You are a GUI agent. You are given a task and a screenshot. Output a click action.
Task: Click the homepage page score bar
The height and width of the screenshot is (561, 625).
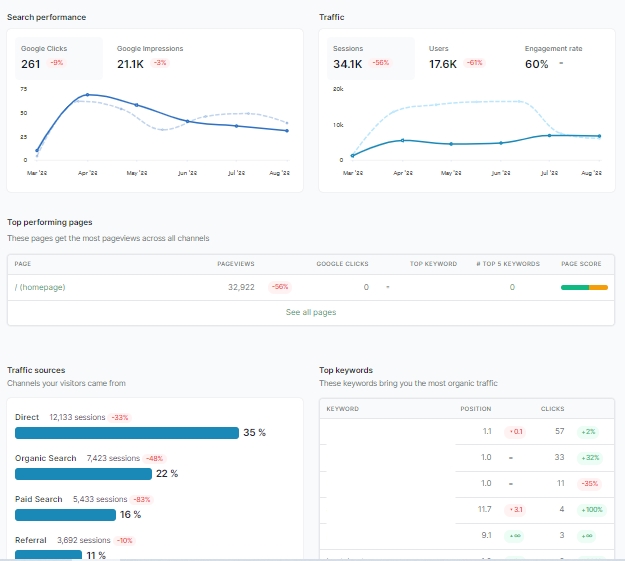coord(584,287)
